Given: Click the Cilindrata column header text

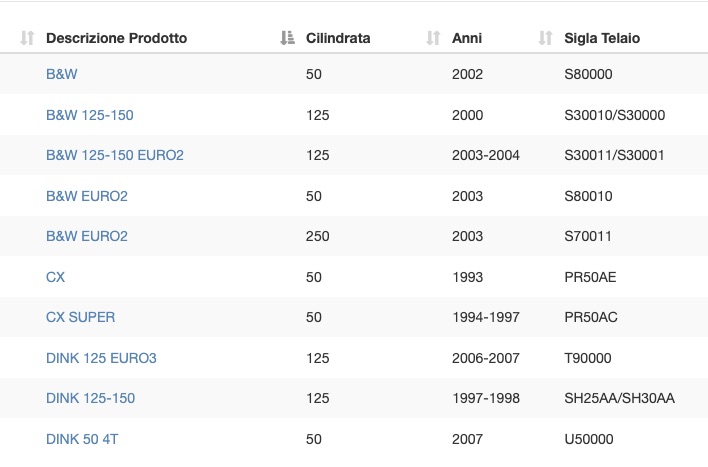Looking at the screenshot, I should (338, 38).
